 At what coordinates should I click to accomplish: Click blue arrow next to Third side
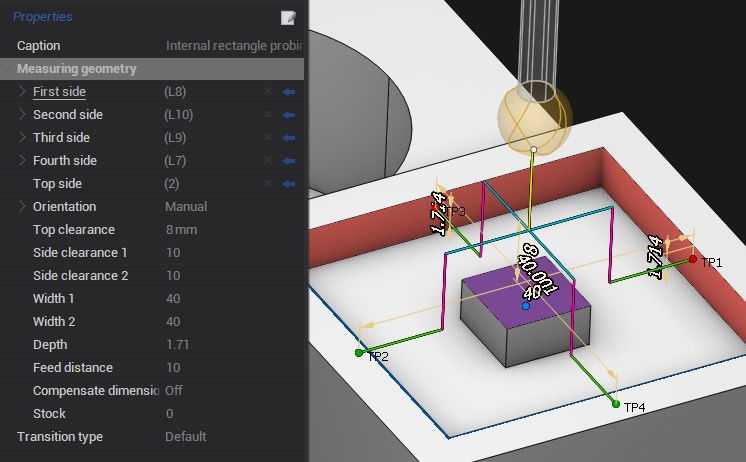coord(289,138)
